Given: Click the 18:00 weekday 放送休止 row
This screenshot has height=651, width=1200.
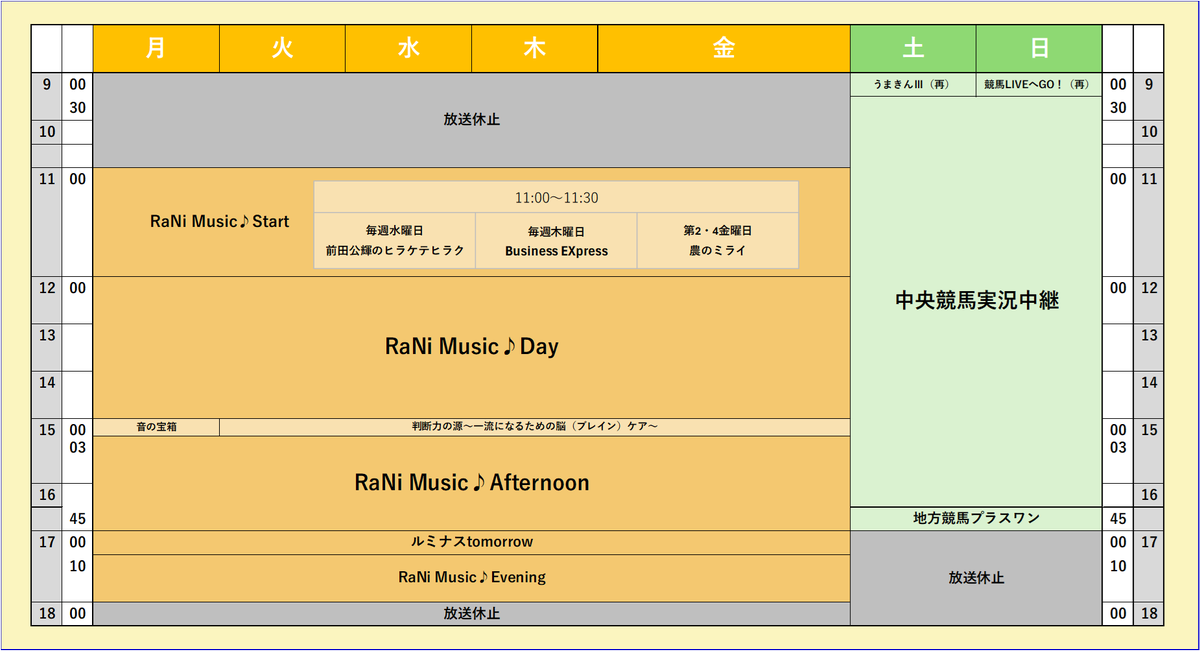Looking at the screenshot, I should [x=471, y=613].
